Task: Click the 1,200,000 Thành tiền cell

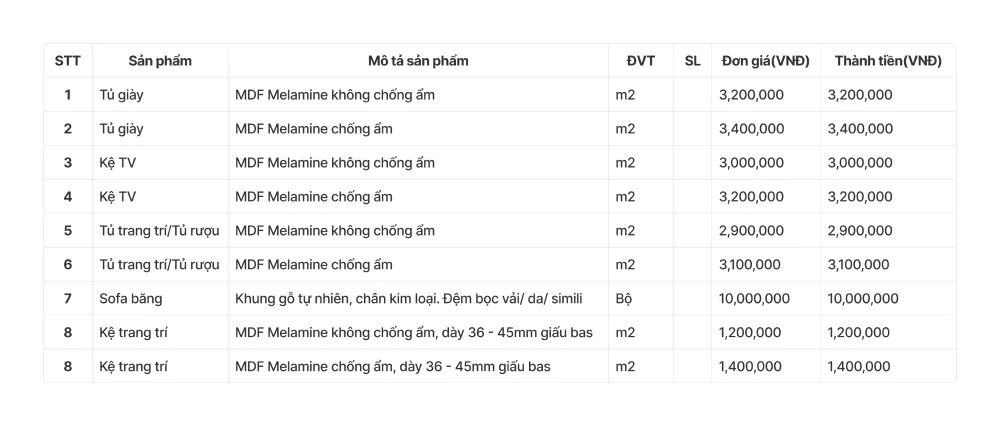Action: pyautogui.click(x=860, y=332)
